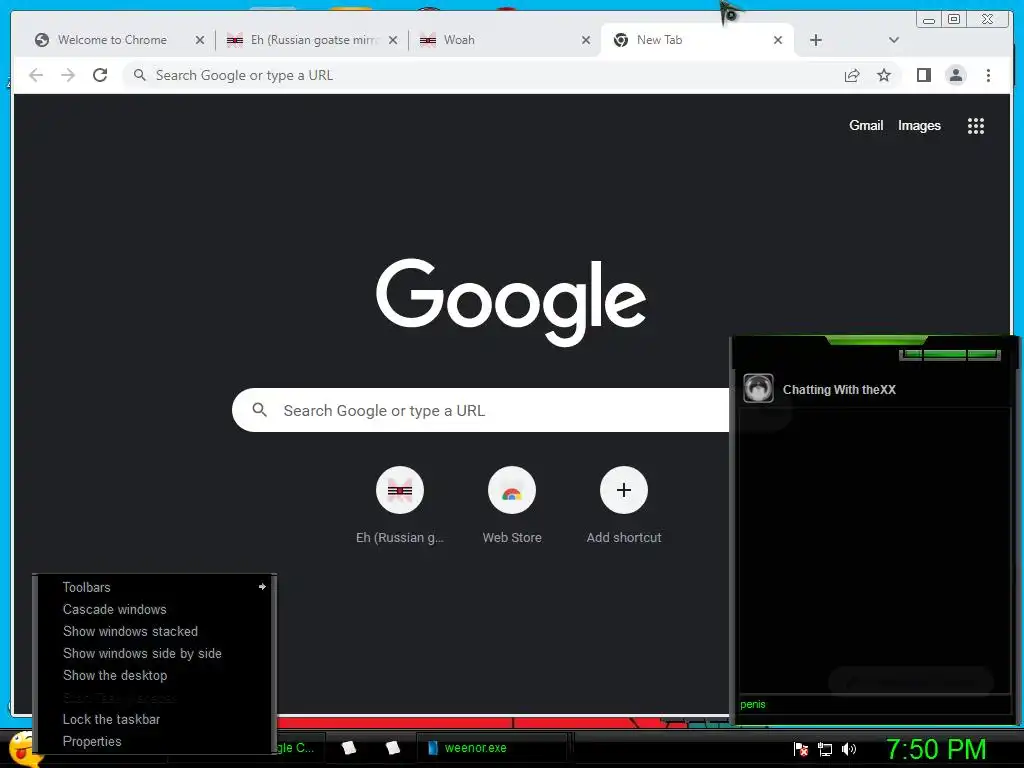Choose Cascade windows from context menu
This screenshot has width=1024, height=768.
pos(155,609)
